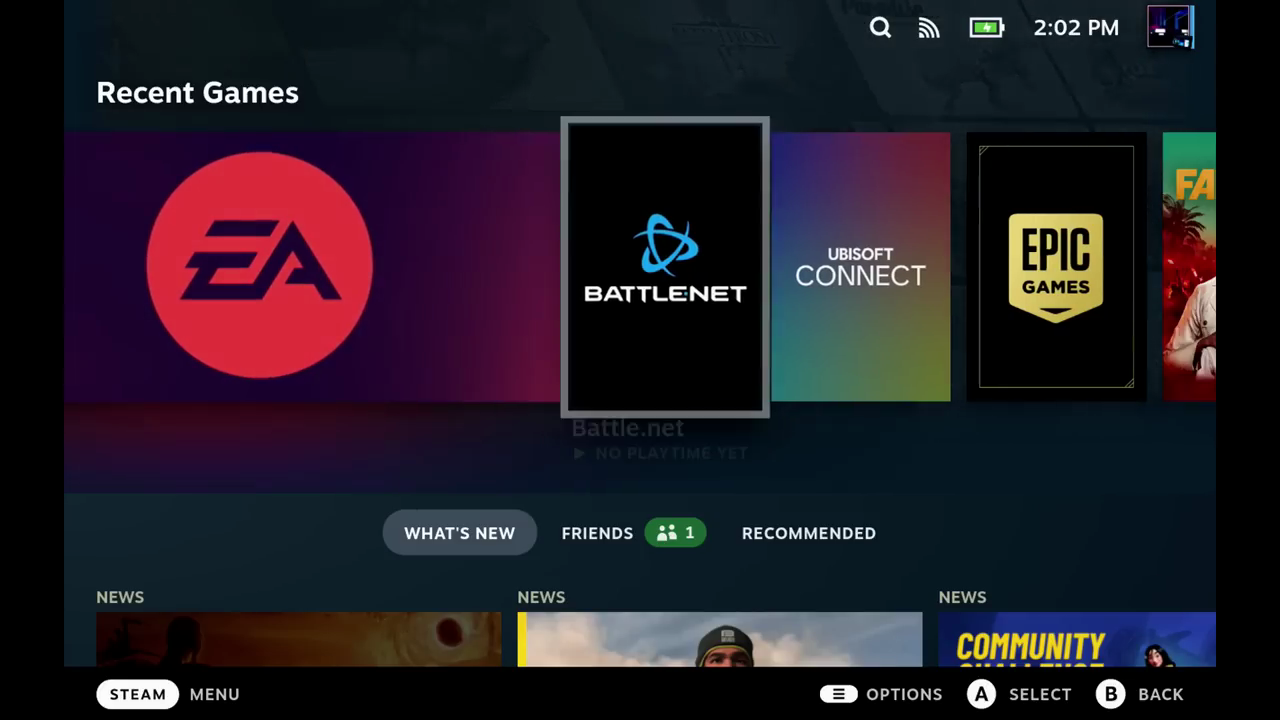Click the Options menu icon
1280x720 pixels.
coord(838,694)
